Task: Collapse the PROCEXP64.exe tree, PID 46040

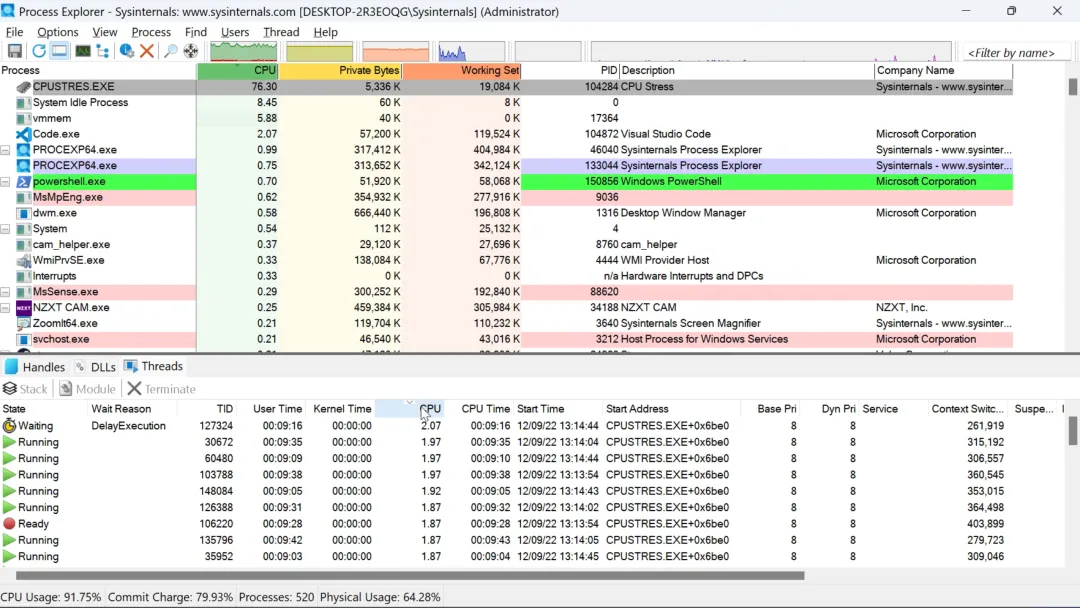Action: pos(6,149)
